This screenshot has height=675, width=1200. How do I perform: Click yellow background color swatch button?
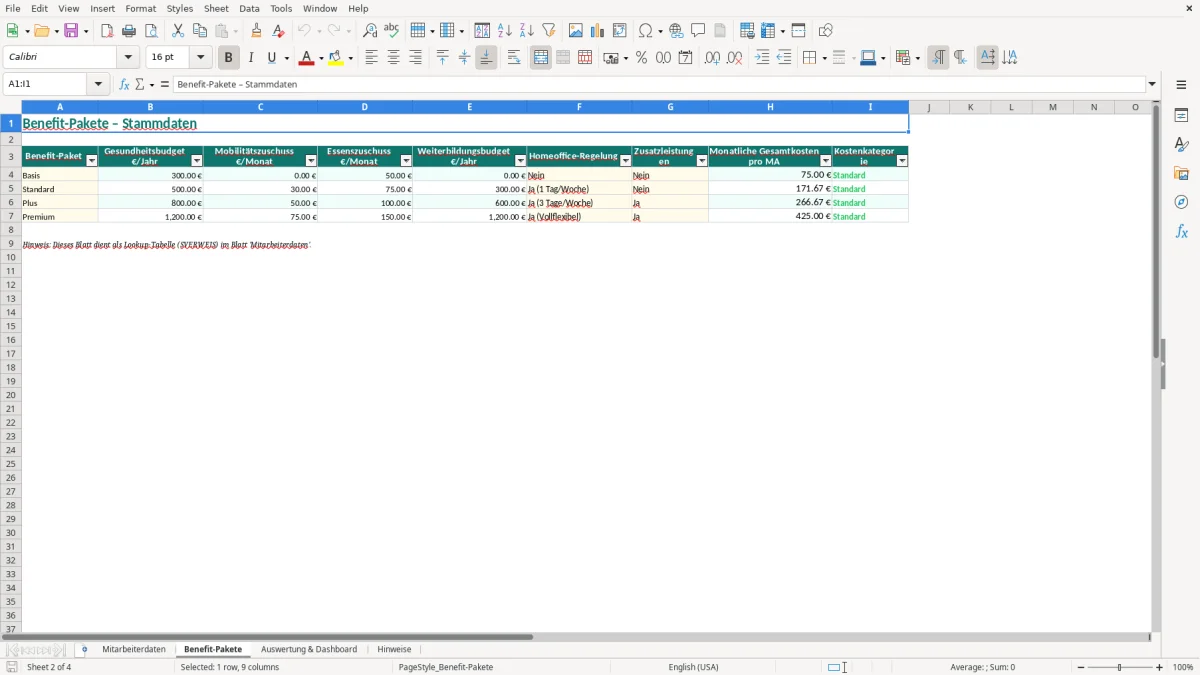point(336,58)
